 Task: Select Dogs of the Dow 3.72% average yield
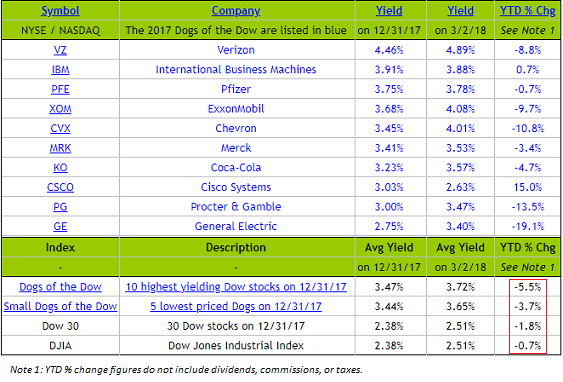click(460, 287)
